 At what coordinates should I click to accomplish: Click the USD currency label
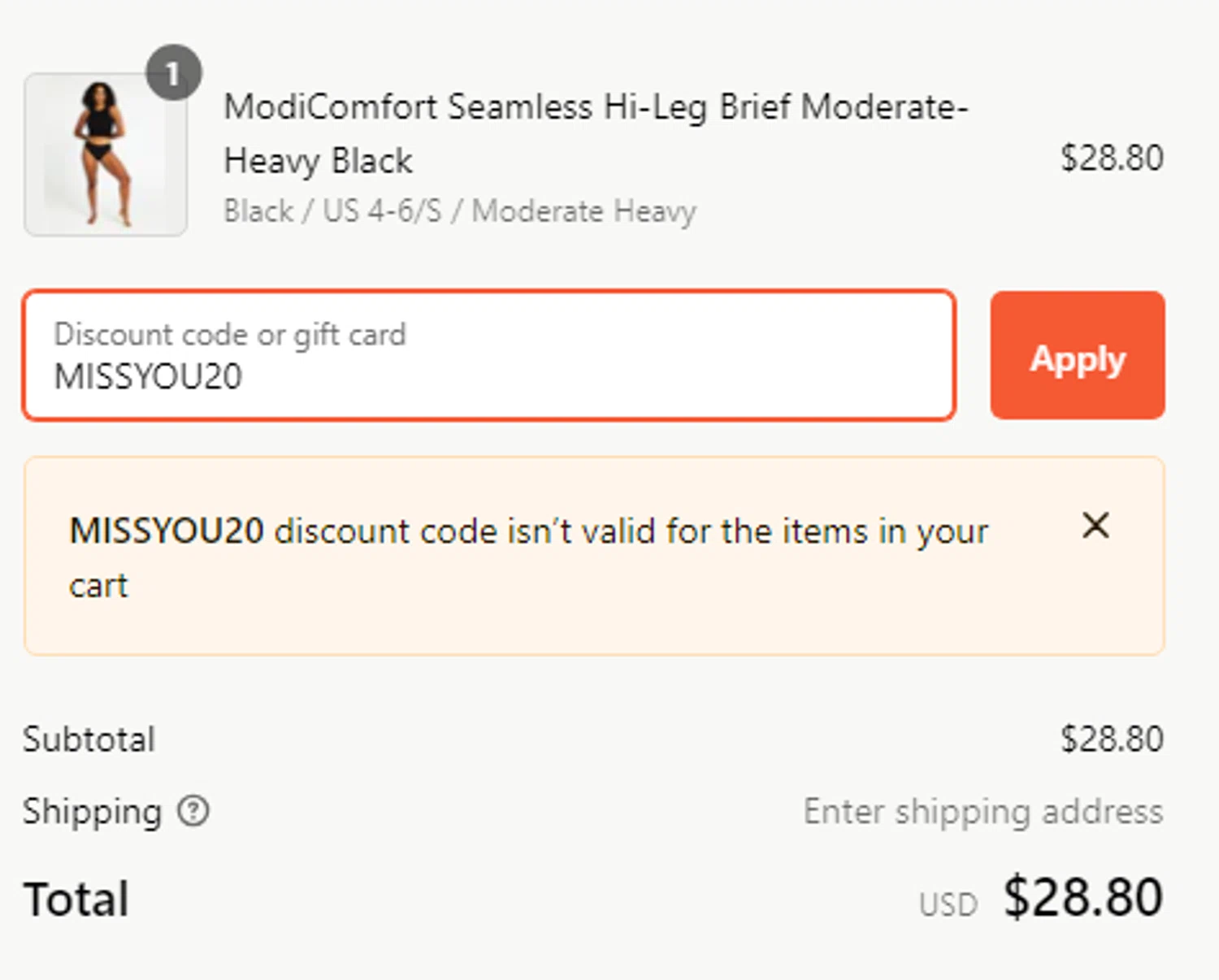coord(948,904)
